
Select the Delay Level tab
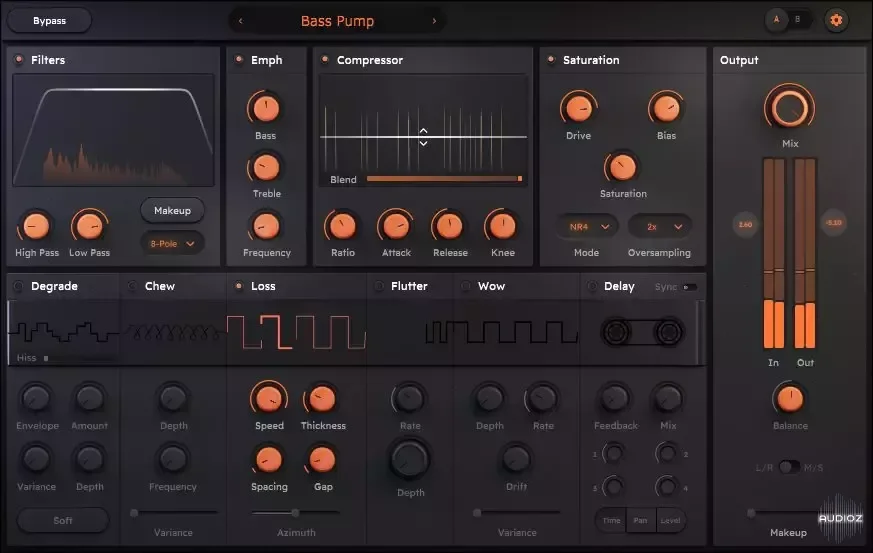tap(670, 520)
